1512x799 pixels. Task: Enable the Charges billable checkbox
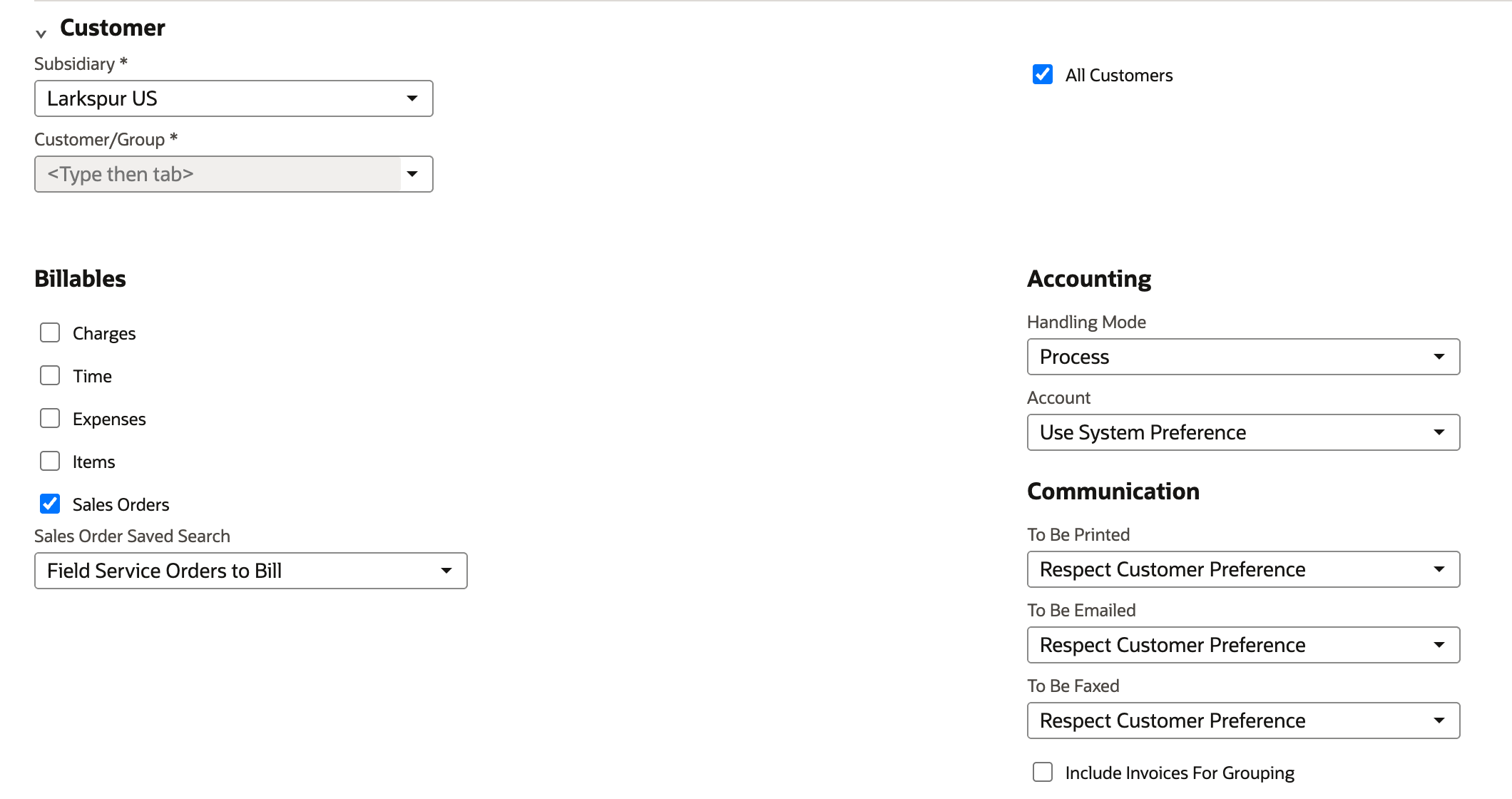point(50,332)
